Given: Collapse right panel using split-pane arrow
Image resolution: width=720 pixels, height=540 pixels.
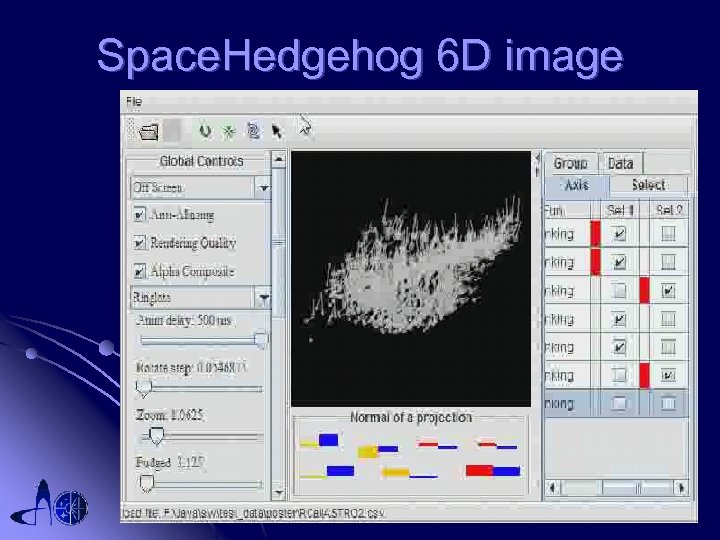Looking at the screenshot, I should (537, 158).
